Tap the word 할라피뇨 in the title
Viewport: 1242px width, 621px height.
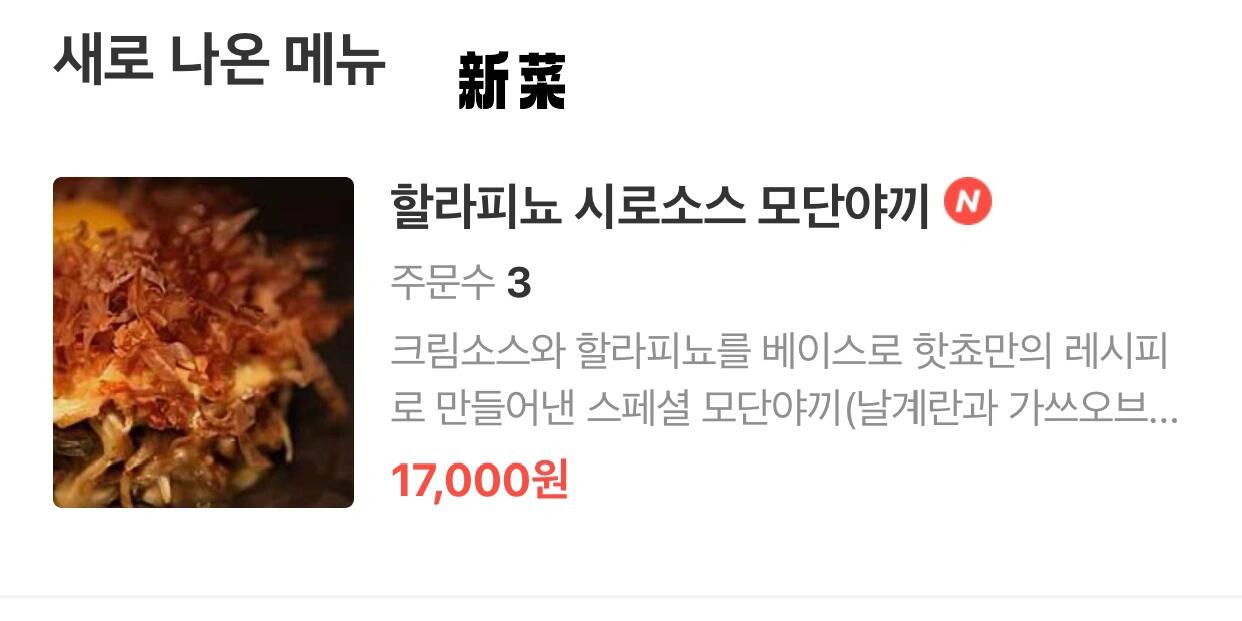click(x=475, y=205)
